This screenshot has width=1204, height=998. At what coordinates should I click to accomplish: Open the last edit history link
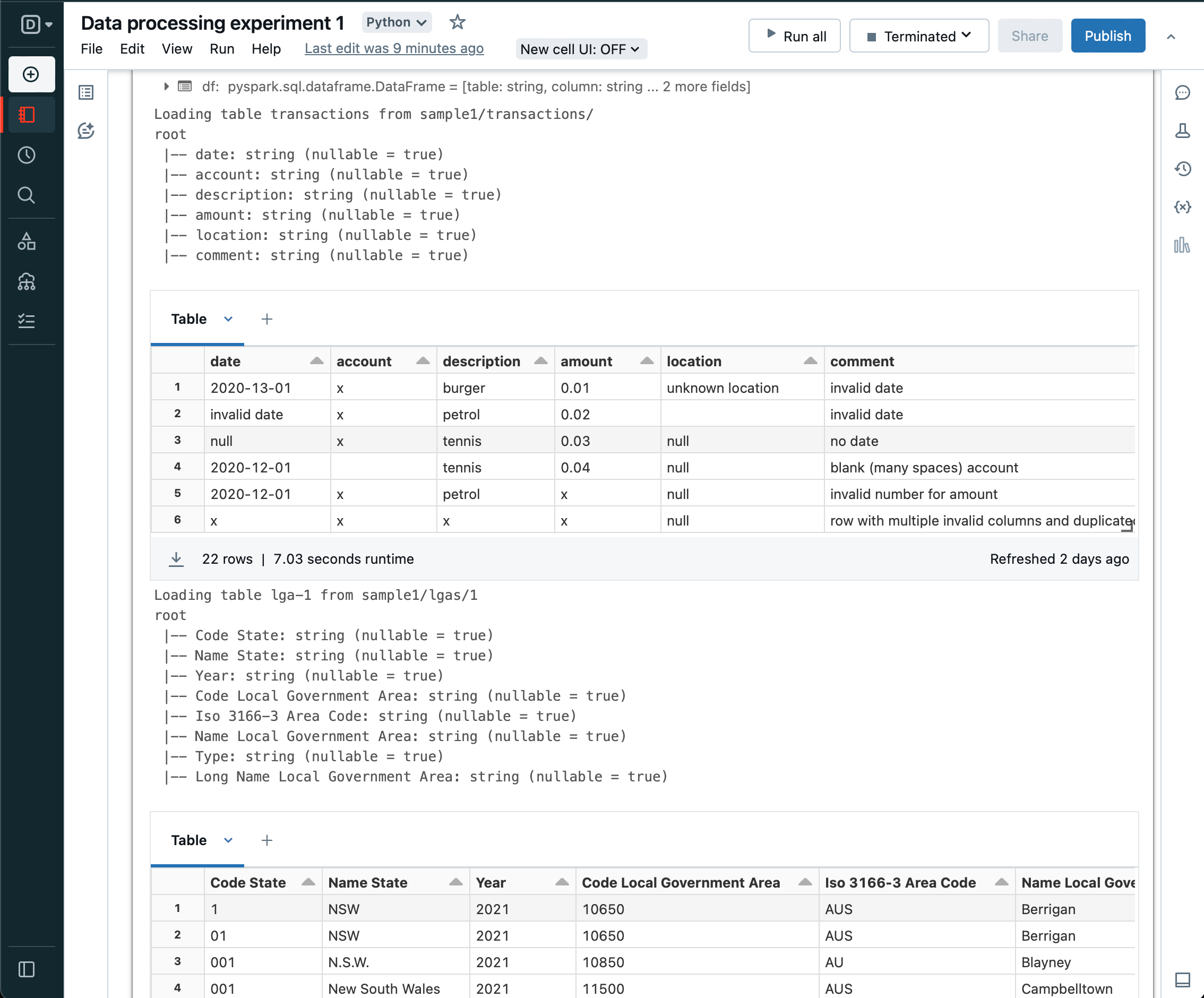point(394,49)
